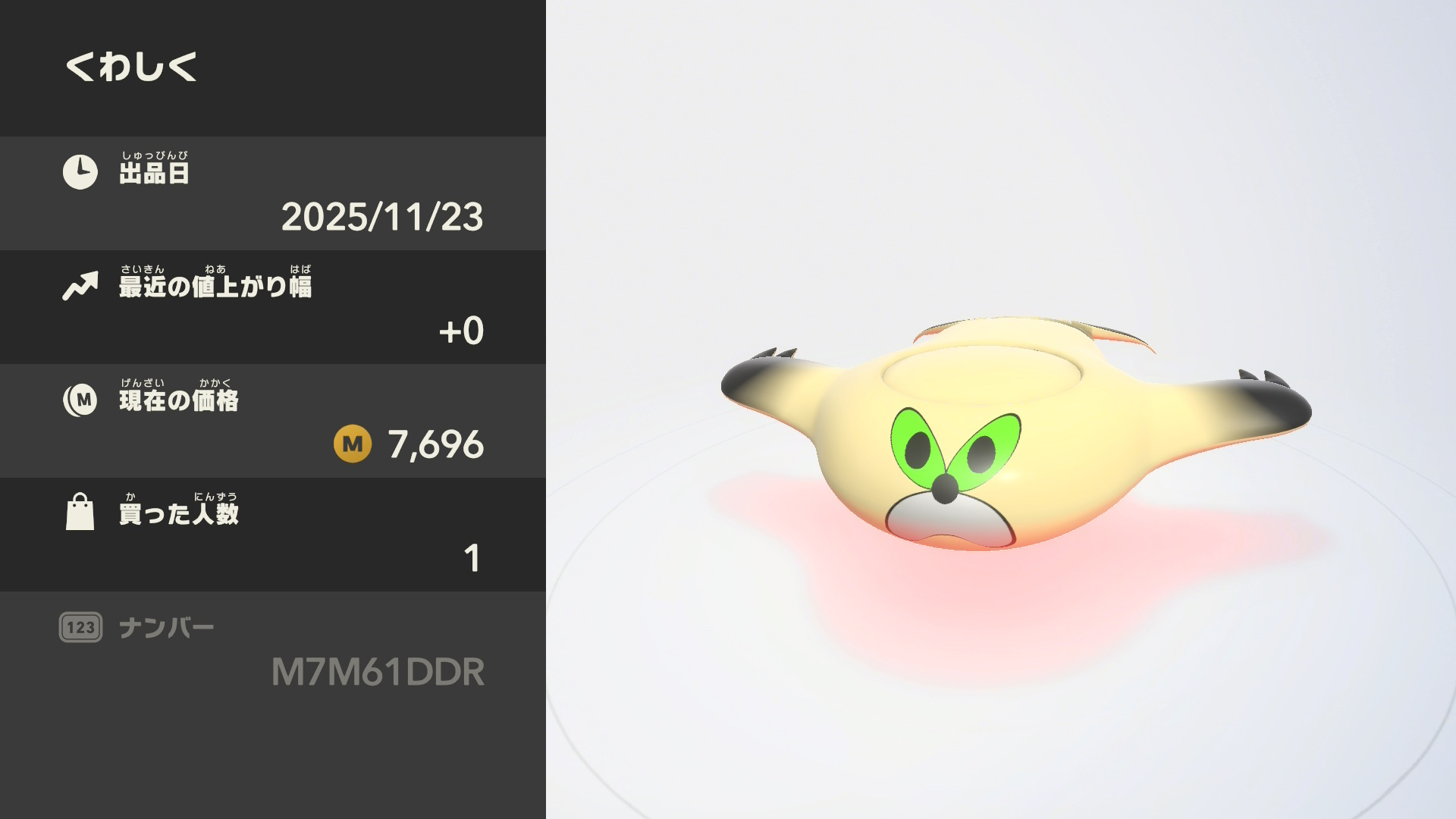Click the creature's black nose
Image resolution: width=1456 pixels, height=819 pixels.
pyautogui.click(x=945, y=489)
